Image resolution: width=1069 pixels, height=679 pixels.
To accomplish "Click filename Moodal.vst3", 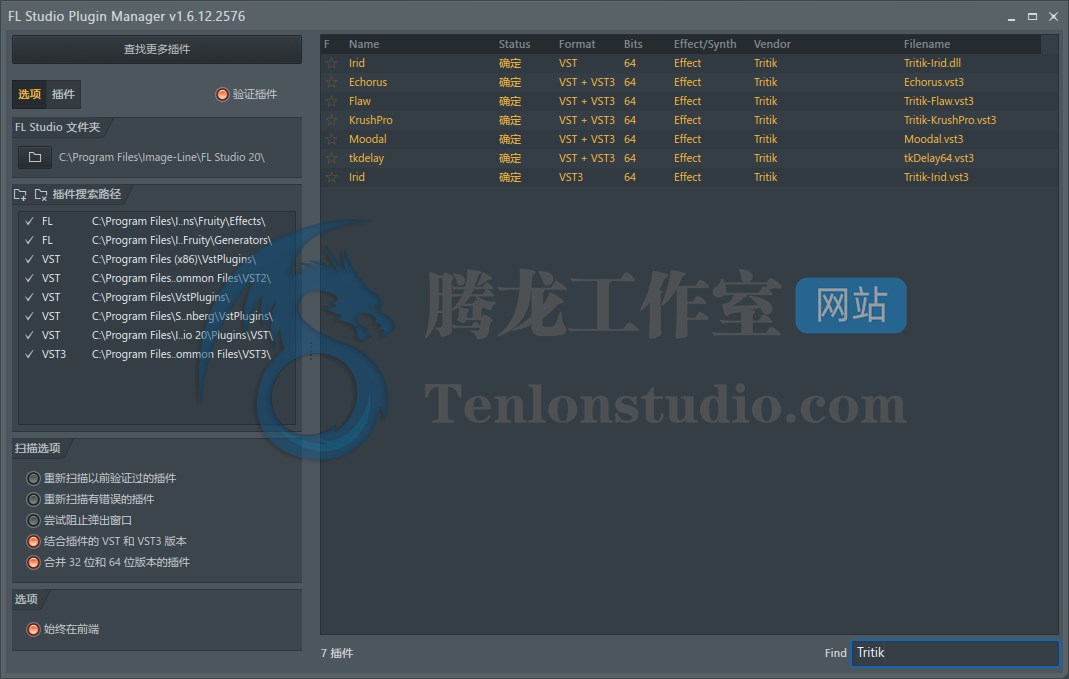I will tap(933, 140).
